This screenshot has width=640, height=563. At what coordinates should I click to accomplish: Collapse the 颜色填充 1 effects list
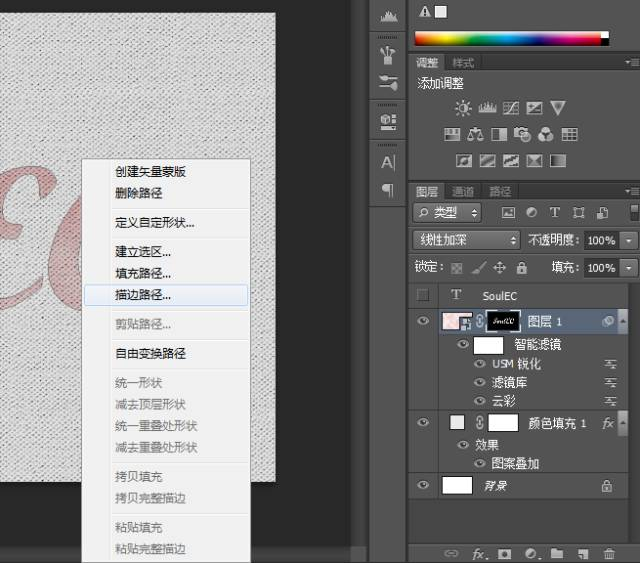click(623, 423)
